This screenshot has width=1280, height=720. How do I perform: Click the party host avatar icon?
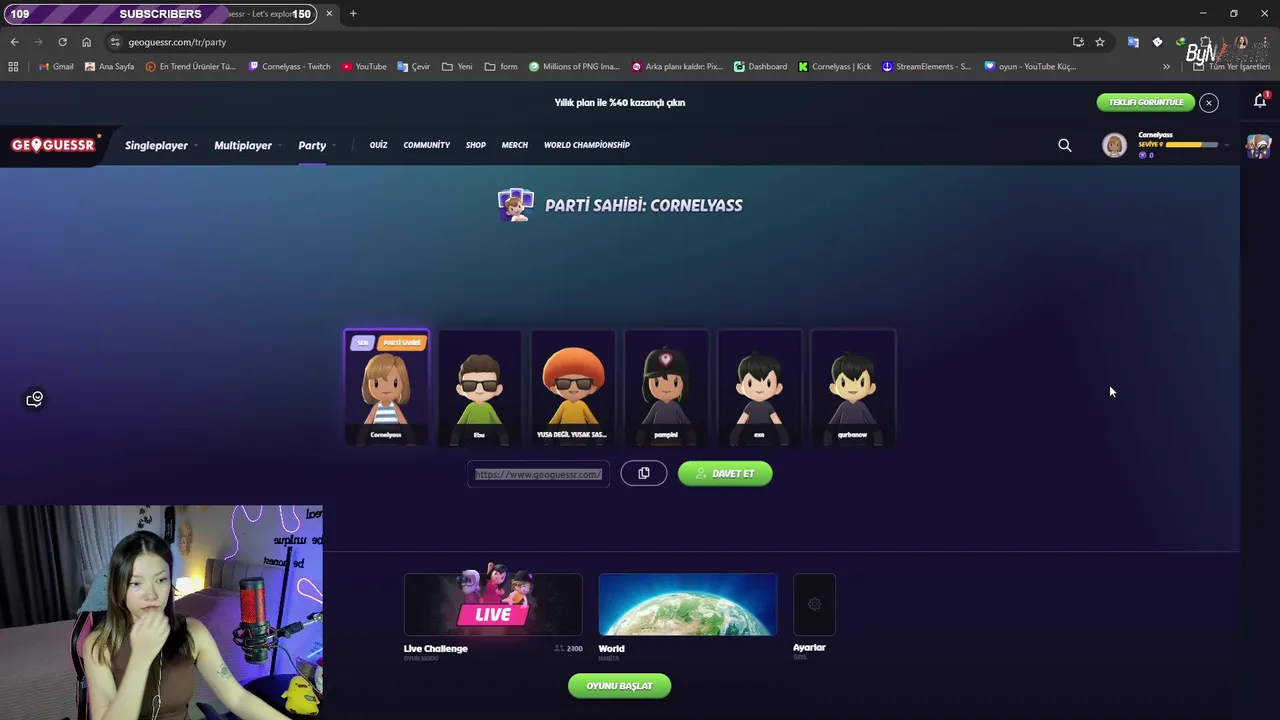click(516, 205)
